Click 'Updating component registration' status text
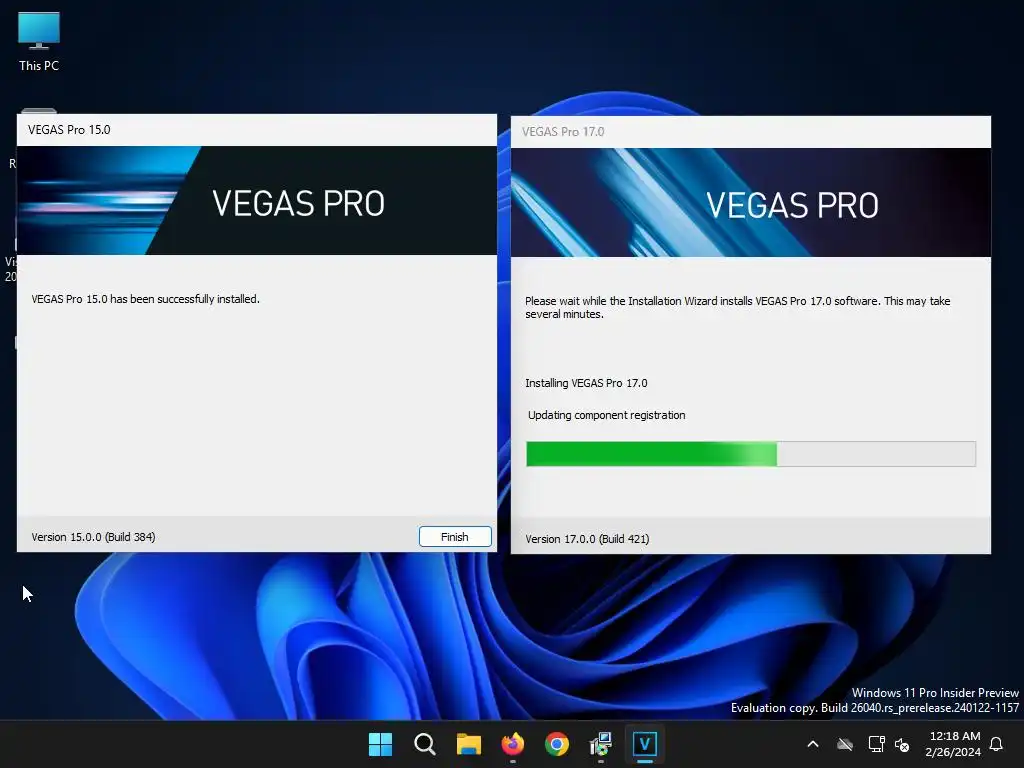The image size is (1024, 768). click(x=607, y=415)
